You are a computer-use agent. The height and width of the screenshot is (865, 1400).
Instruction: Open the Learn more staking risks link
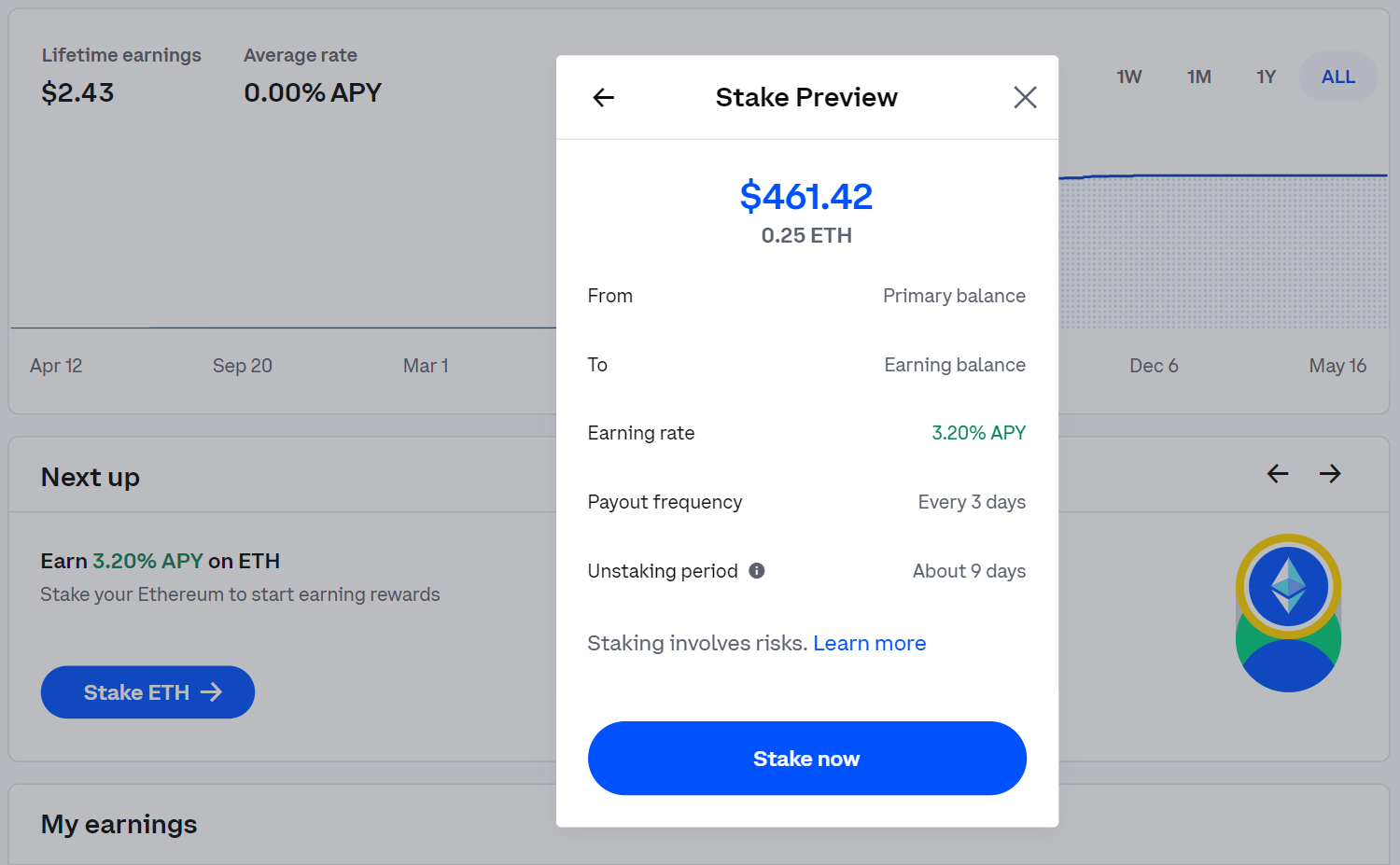pos(869,643)
